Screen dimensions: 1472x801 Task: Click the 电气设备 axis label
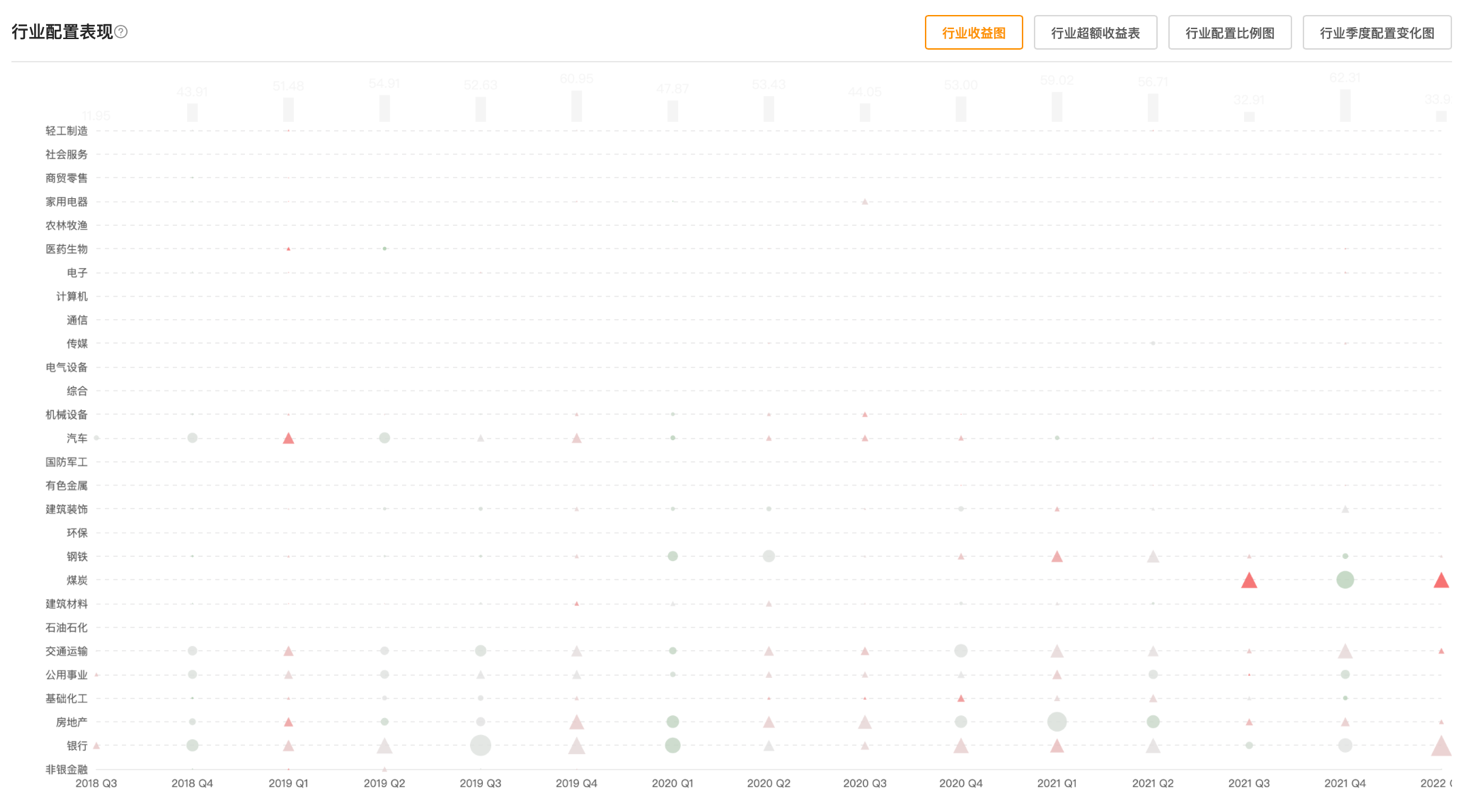pyautogui.click(x=67, y=367)
